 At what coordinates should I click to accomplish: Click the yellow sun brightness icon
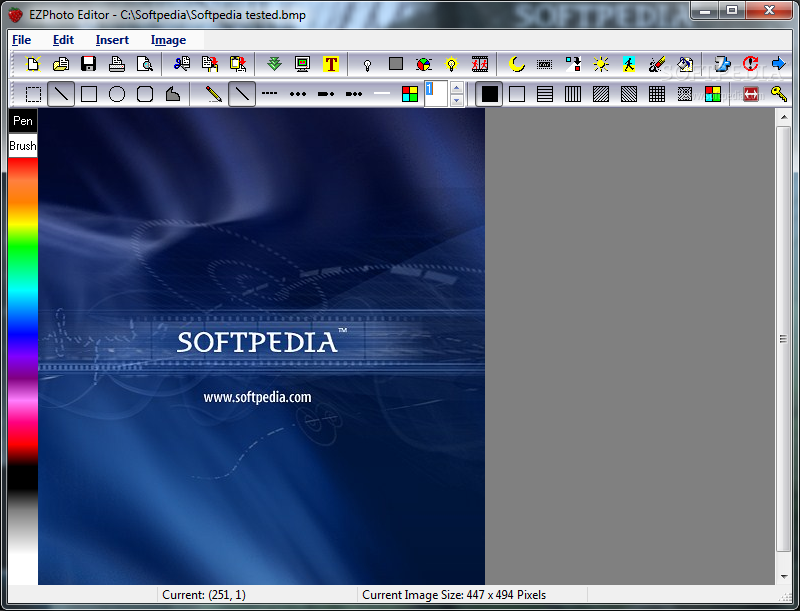601,64
